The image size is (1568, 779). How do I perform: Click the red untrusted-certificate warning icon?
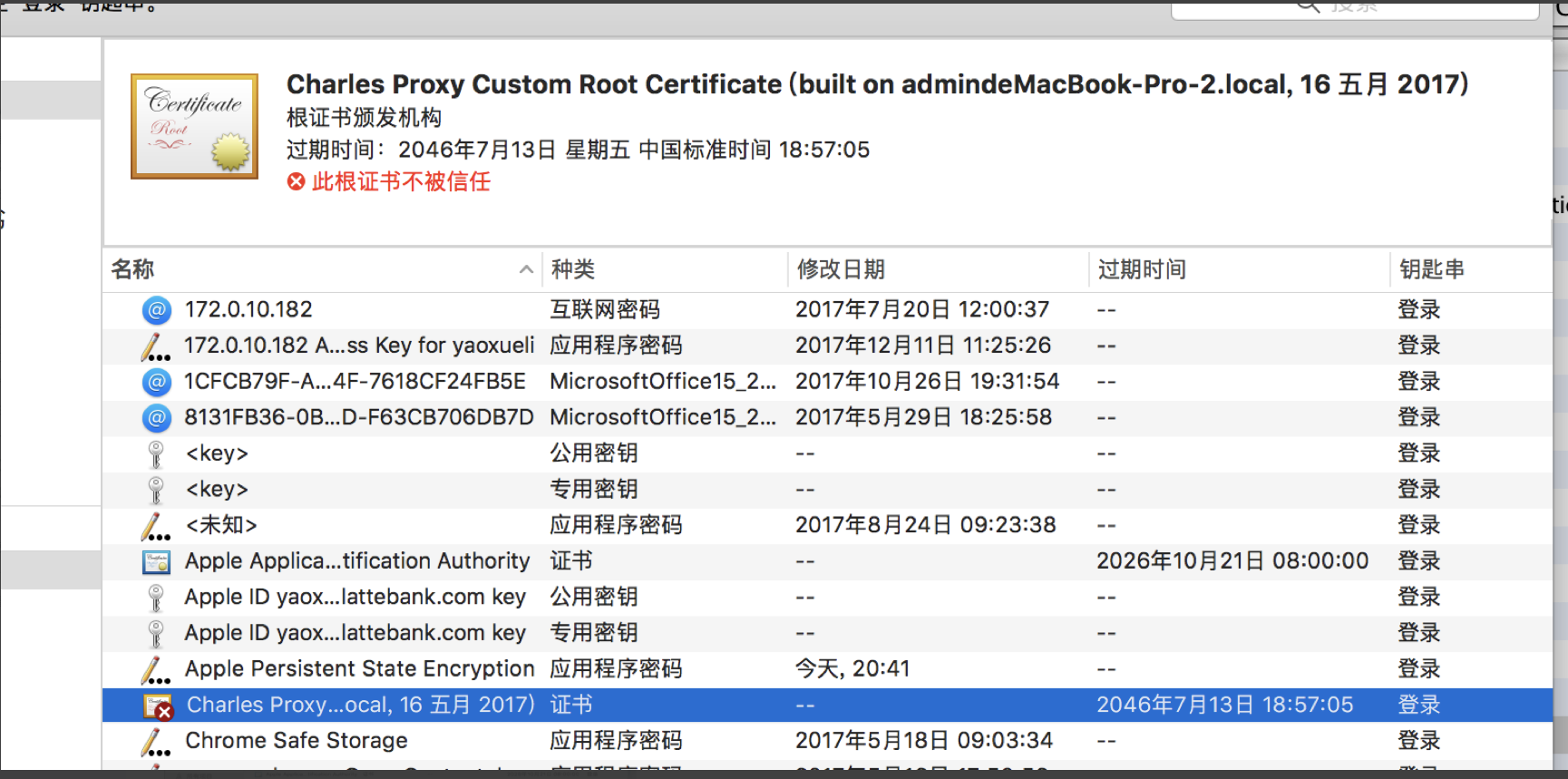pyautogui.click(x=296, y=182)
